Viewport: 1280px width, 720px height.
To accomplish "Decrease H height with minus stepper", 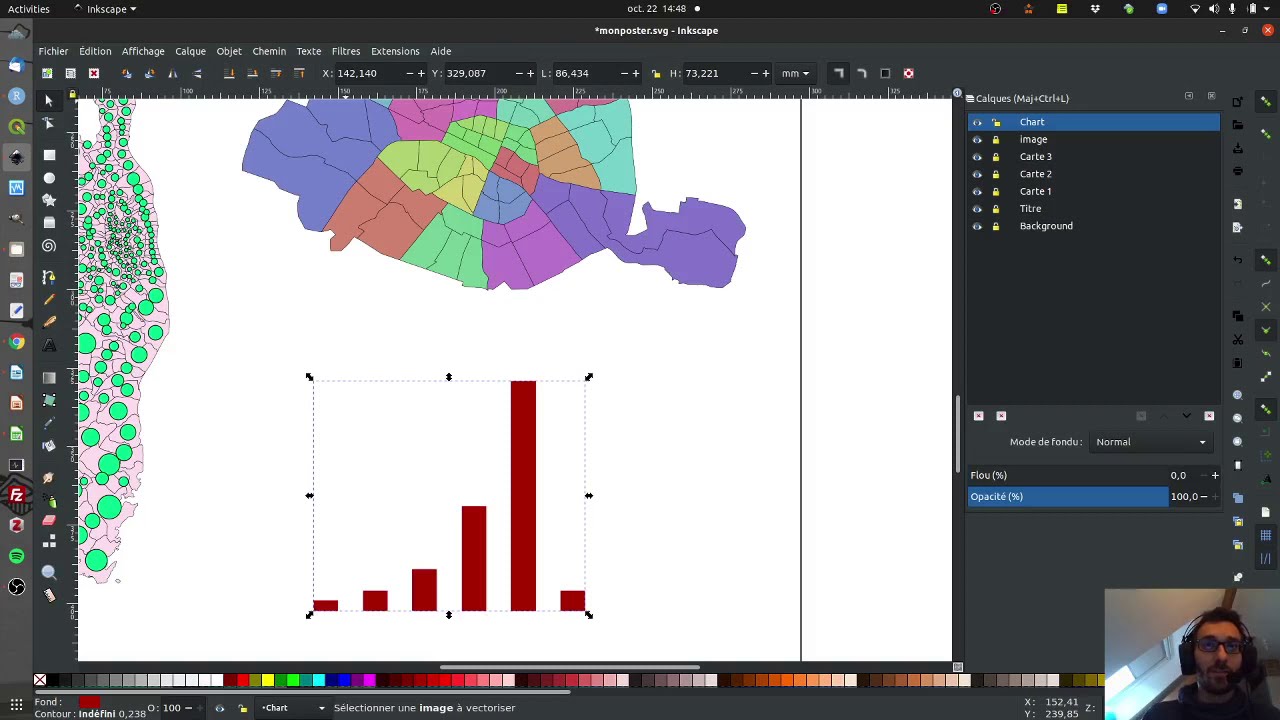I will click(x=753, y=73).
